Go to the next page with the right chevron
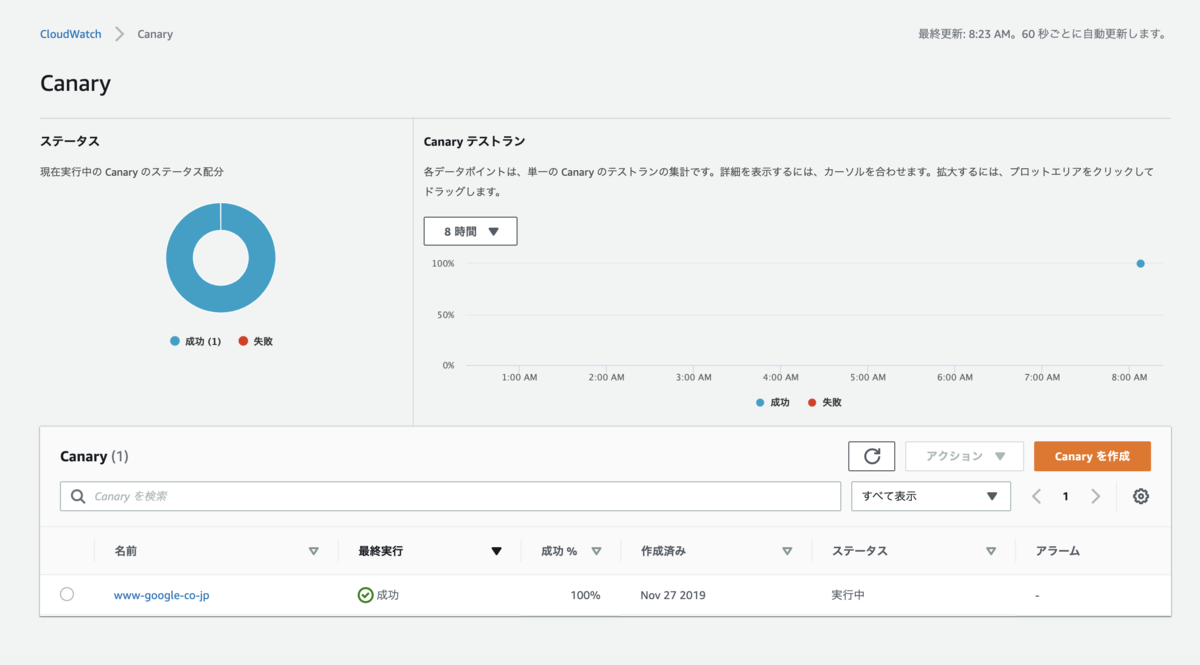1200x665 pixels. pyautogui.click(x=1096, y=495)
